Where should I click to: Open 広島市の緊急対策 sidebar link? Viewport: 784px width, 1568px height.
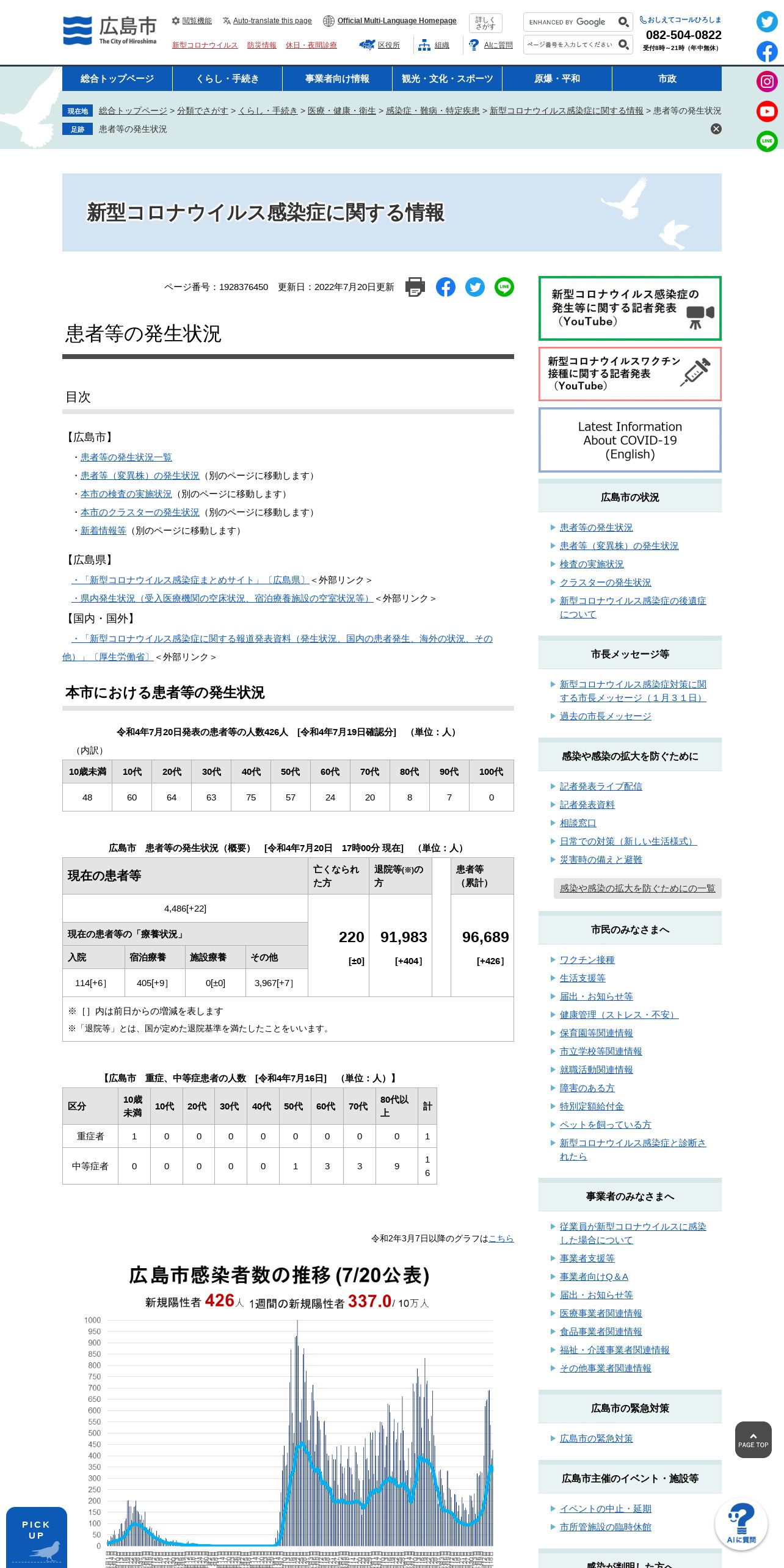click(597, 1439)
